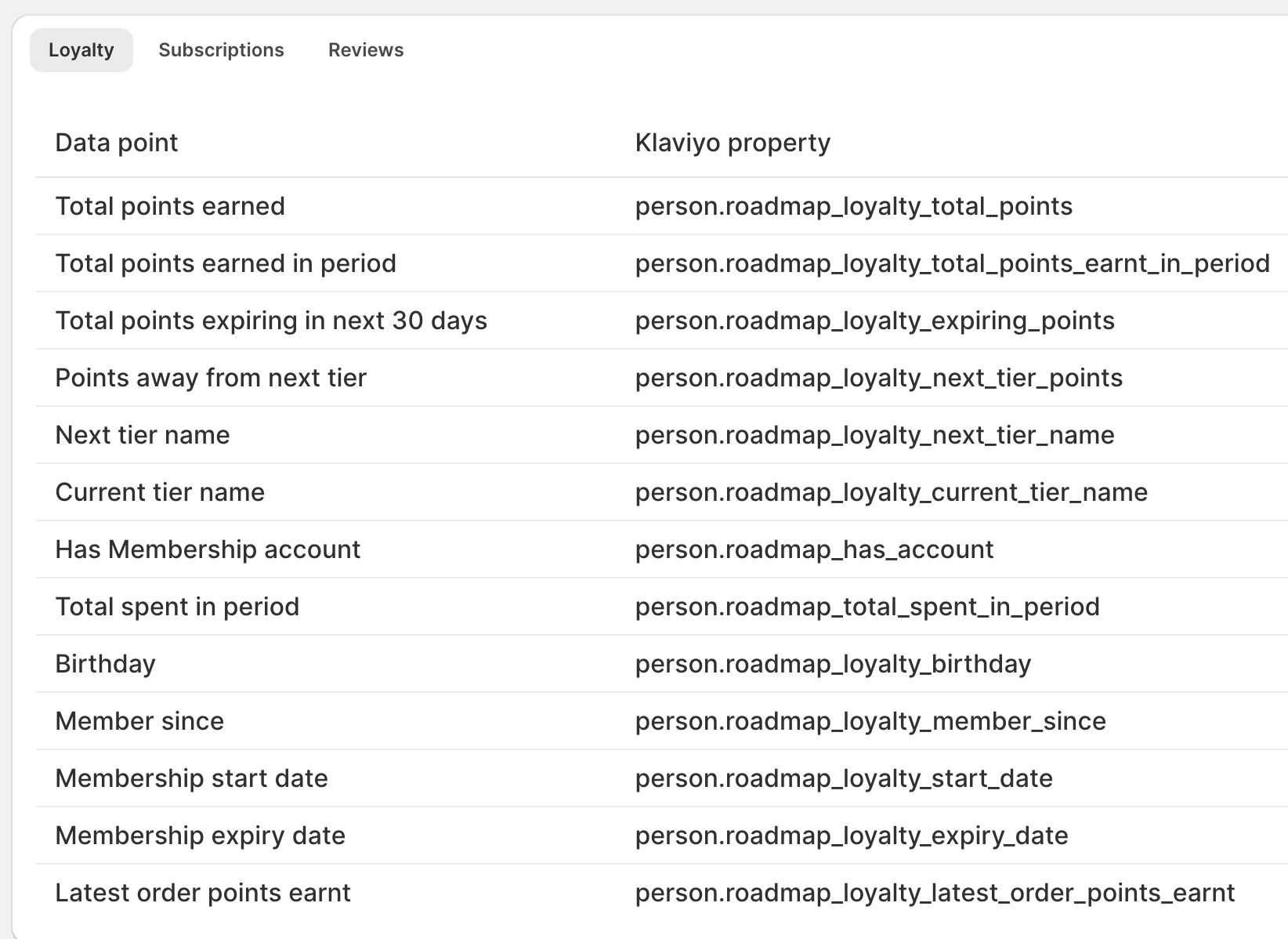The width and height of the screenshot is (1288, 939).
Task: Select the Birthday data point
Action: pos(105,664)
